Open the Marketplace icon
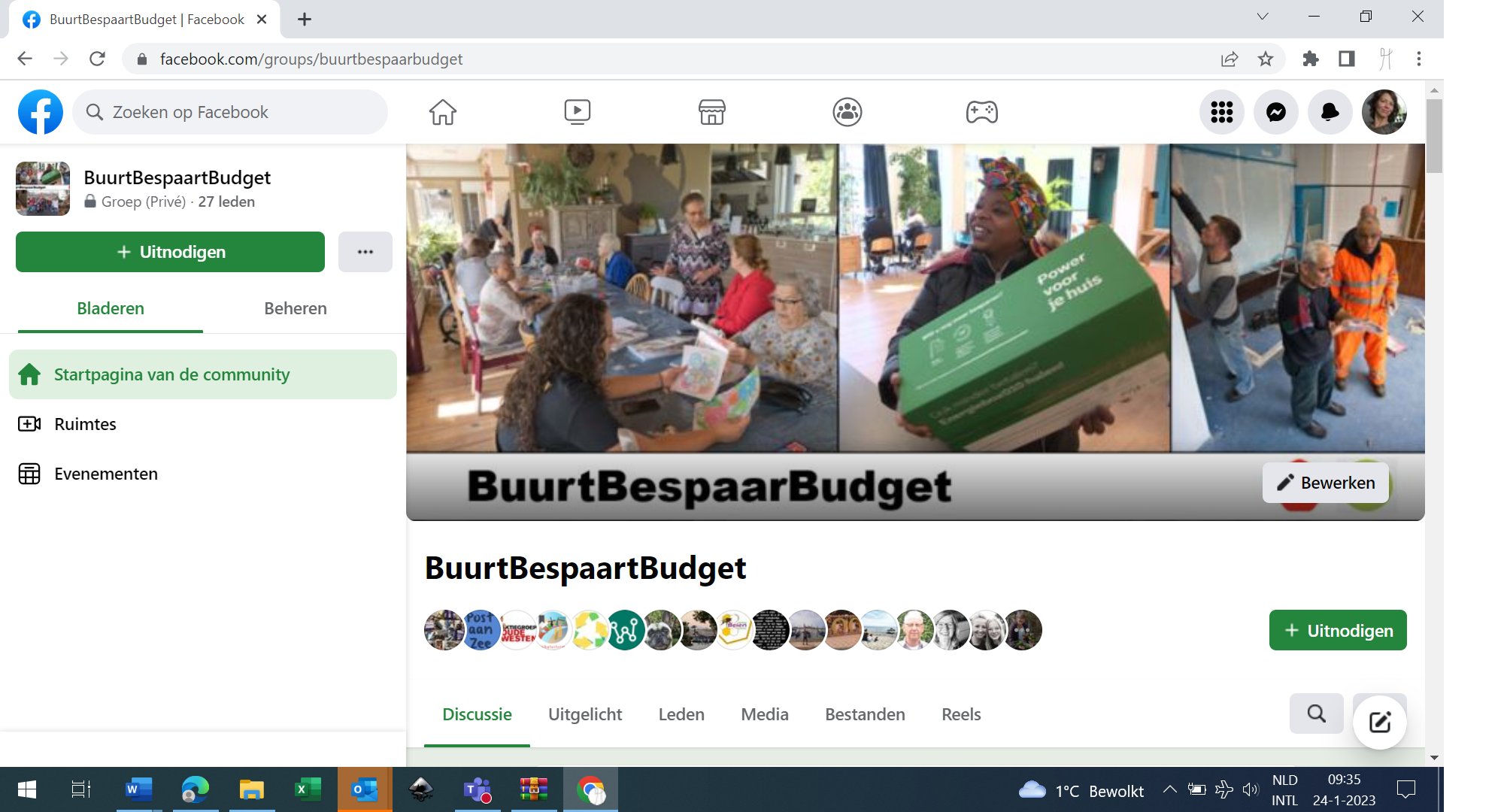The width and height of the screenshot is (1504, 812). pyautogui.click(x=712, y=112)
